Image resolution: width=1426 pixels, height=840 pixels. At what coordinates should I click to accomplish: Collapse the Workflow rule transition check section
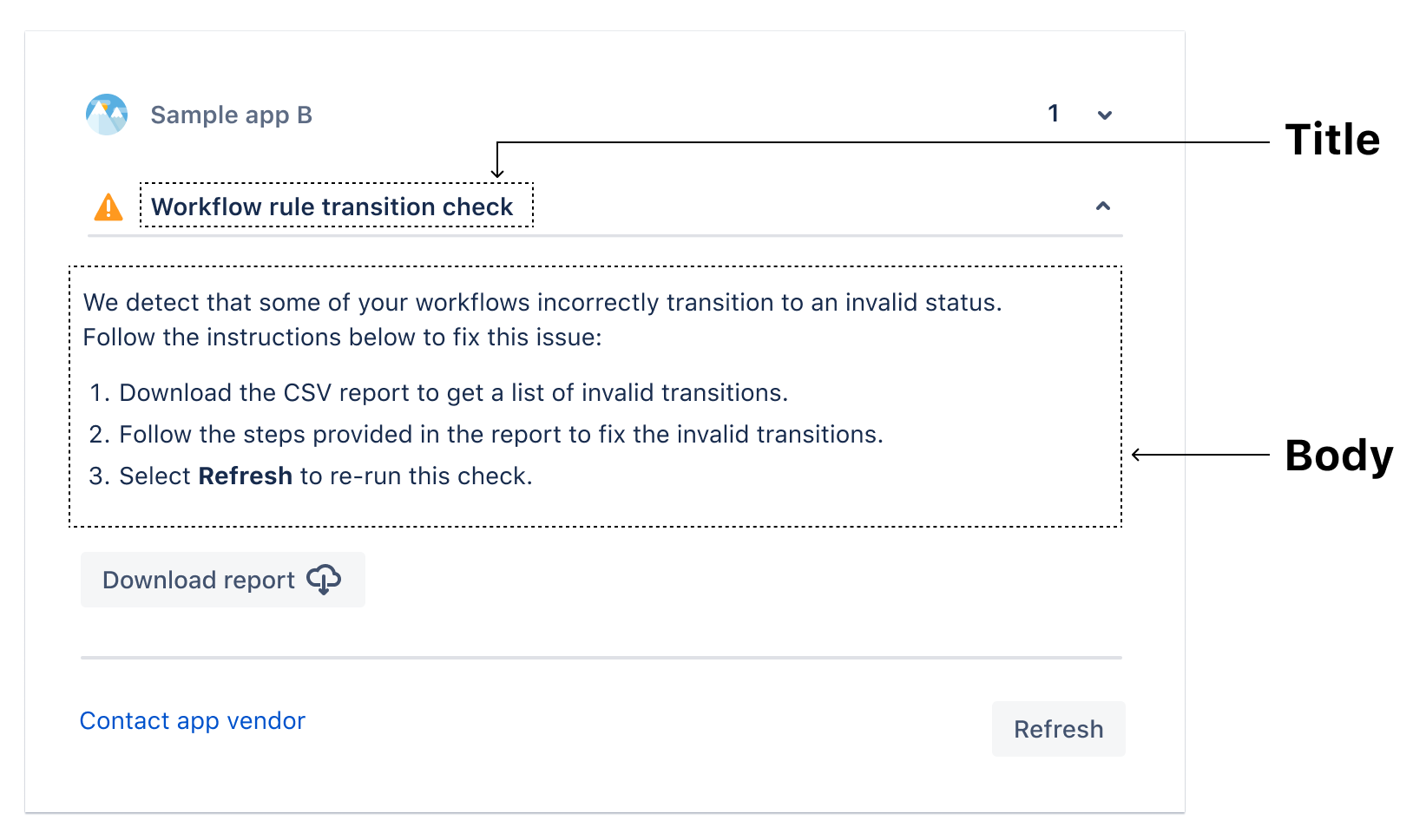point(1102,207)
